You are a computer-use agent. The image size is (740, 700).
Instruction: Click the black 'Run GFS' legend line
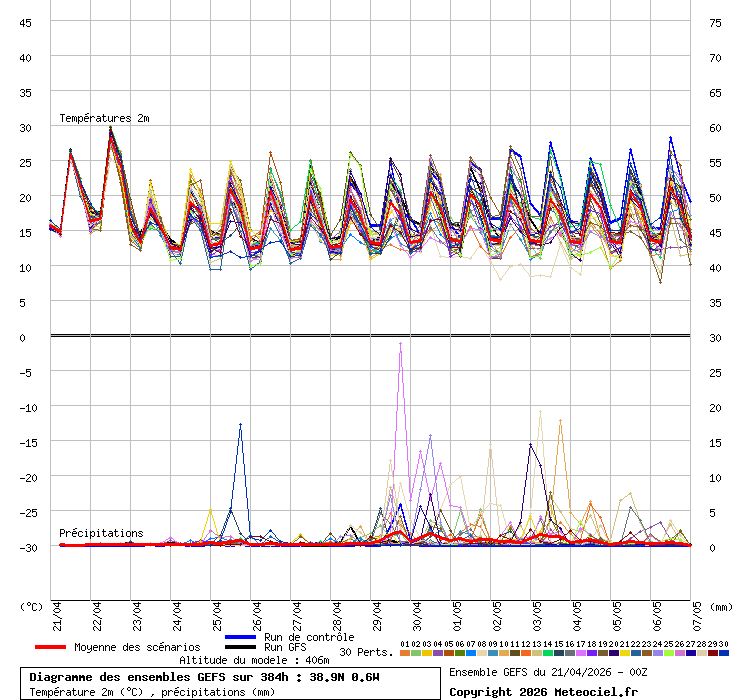click(x=242, y=647)
